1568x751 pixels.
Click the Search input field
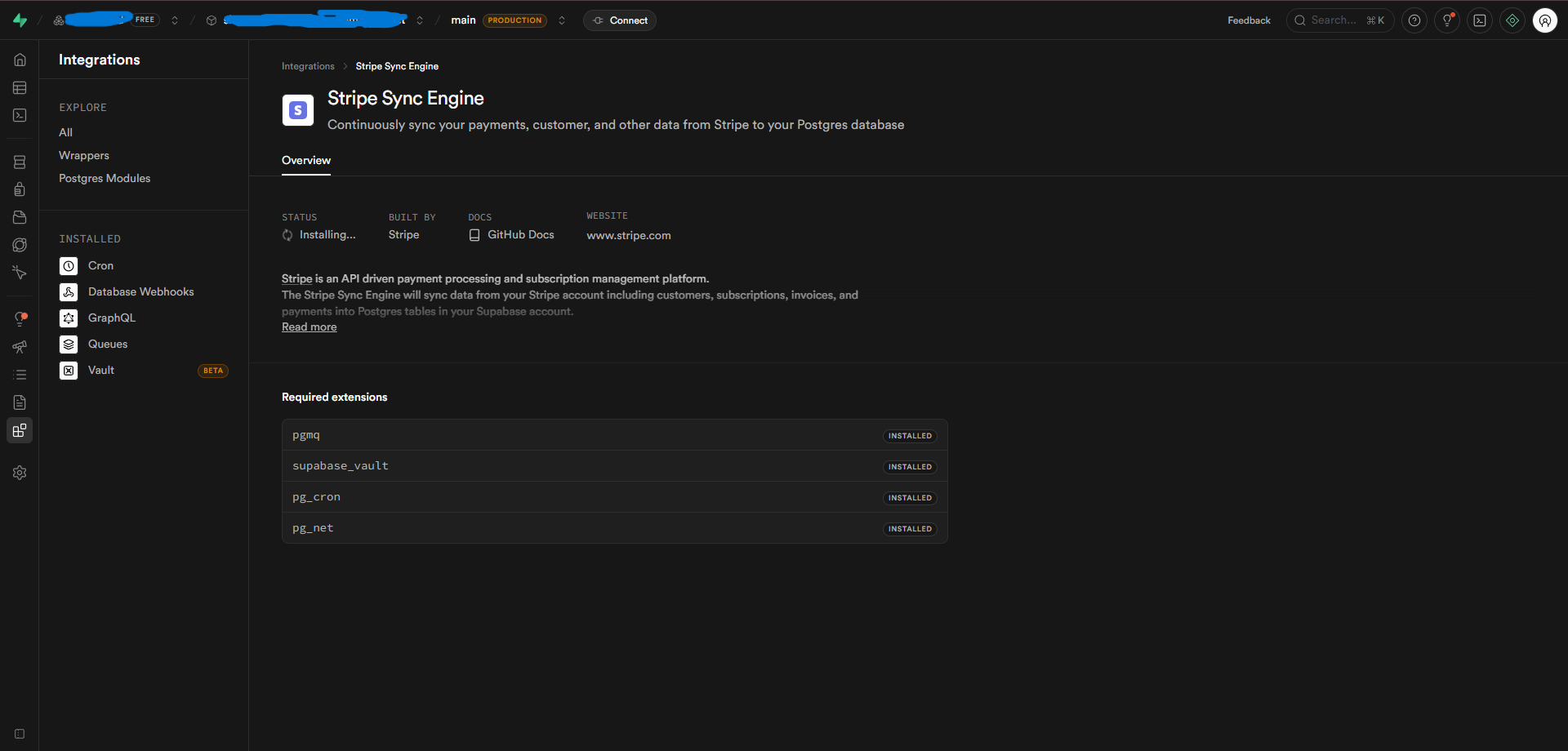point(1340,20)
